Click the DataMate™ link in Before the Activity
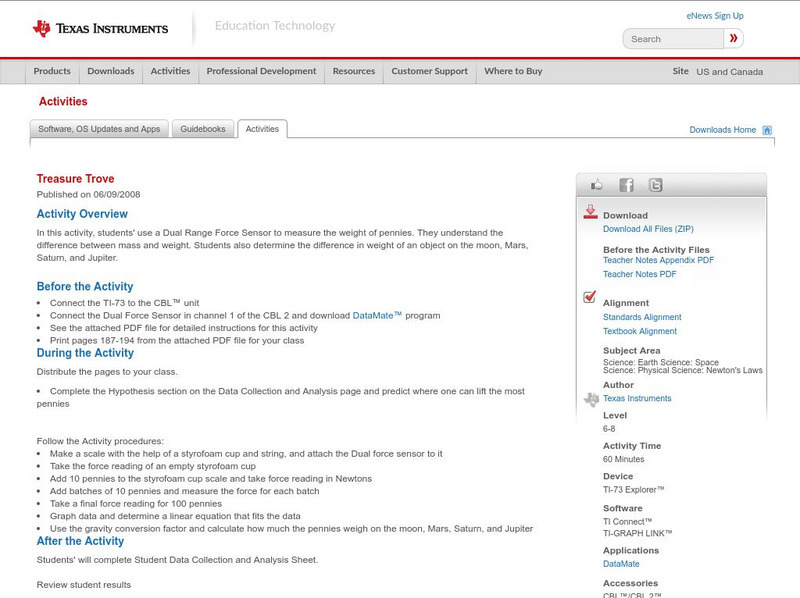Viewport: 800px width, 598px height. [x=377, y=315]
